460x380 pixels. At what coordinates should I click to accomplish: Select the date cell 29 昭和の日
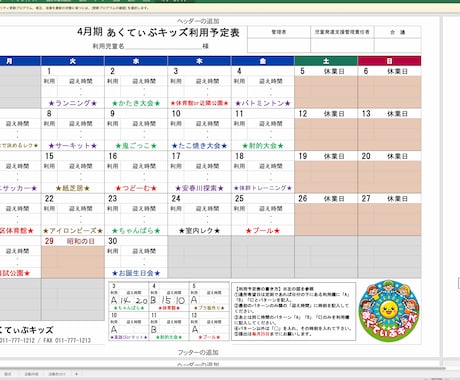pyautogui.click(x=73, y=241)
